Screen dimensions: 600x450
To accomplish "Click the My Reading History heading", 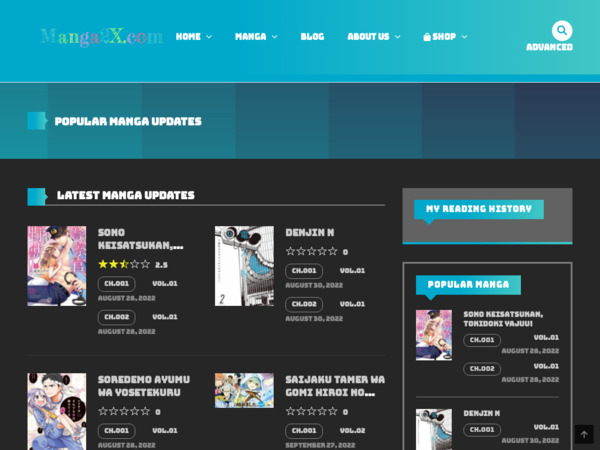I will [x=479, y=209].
